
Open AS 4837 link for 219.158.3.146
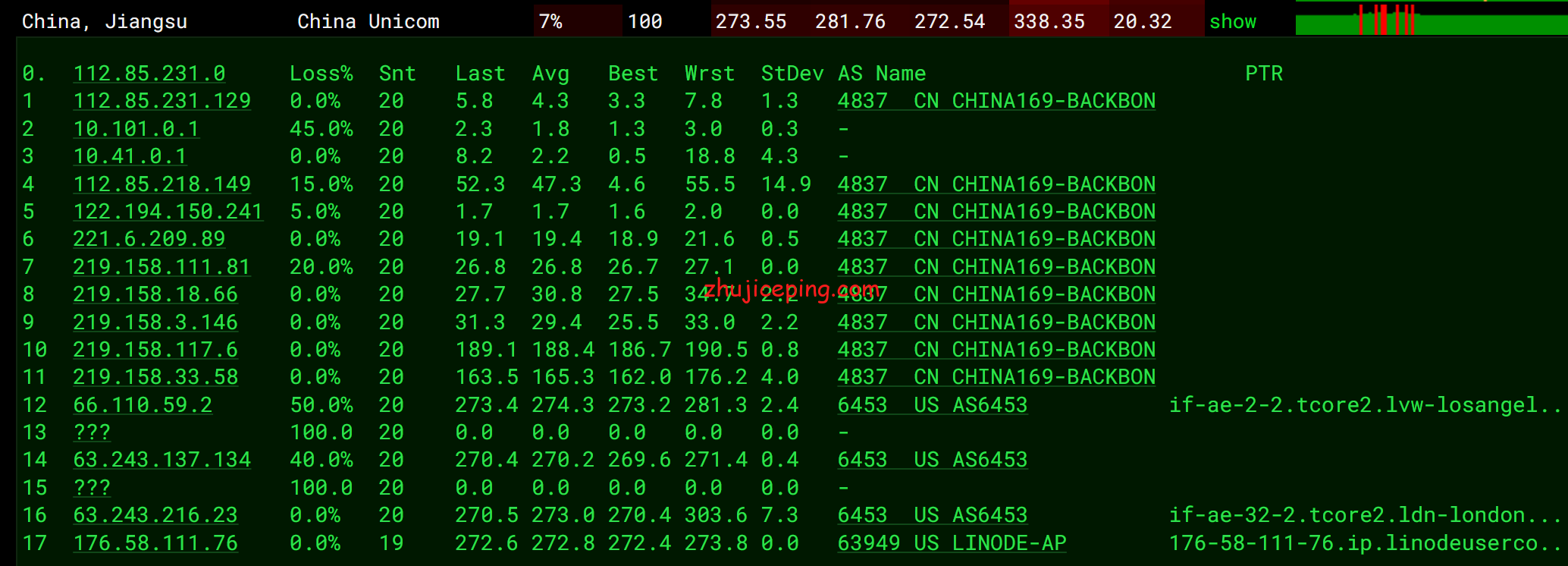(996, 322)
